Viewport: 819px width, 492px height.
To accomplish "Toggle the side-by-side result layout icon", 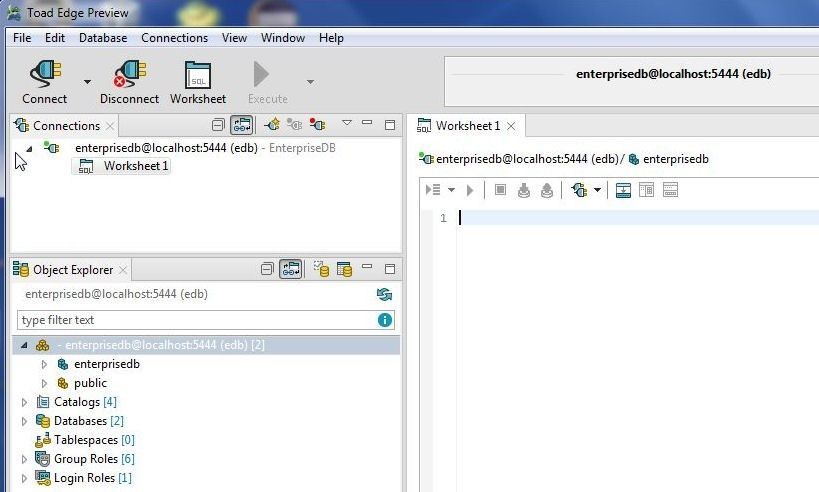I will 647,190.
